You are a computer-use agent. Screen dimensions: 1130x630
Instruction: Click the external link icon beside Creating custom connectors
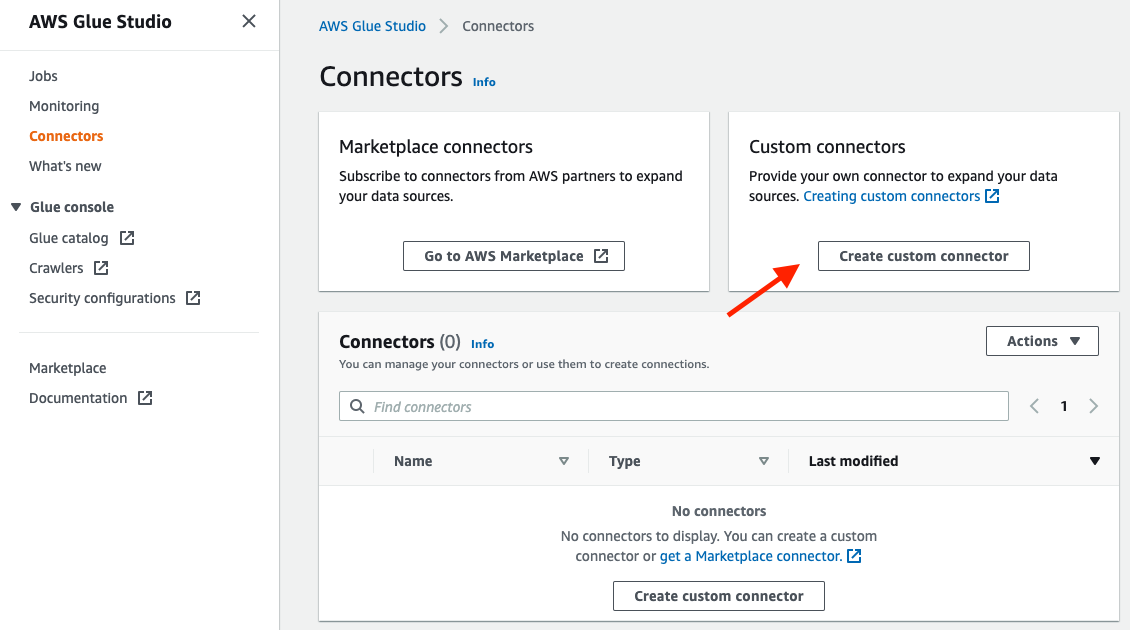tap(991, 196)
